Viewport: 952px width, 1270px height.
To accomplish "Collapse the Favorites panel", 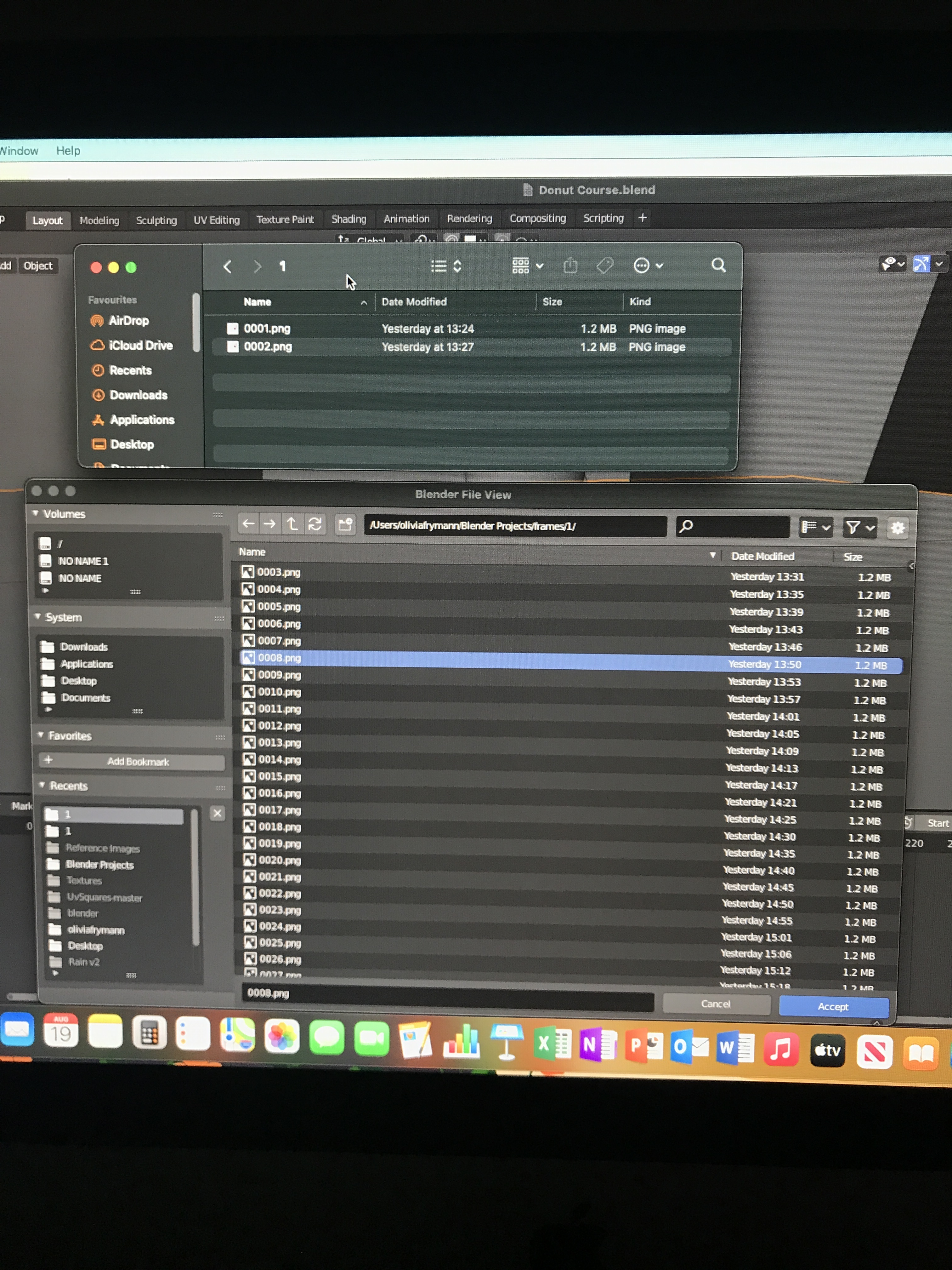I will click(x=41, y=735).
